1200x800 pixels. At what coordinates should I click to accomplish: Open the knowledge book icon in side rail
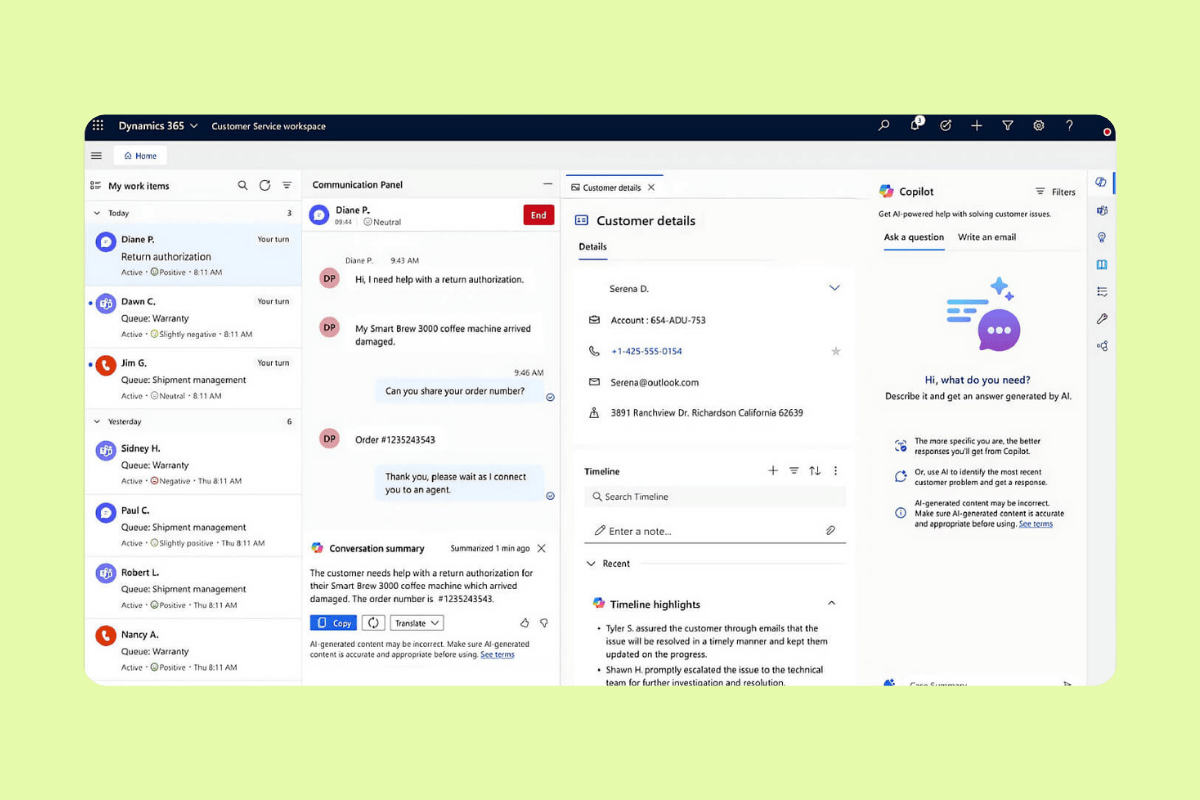click(x=1101, y=265)
